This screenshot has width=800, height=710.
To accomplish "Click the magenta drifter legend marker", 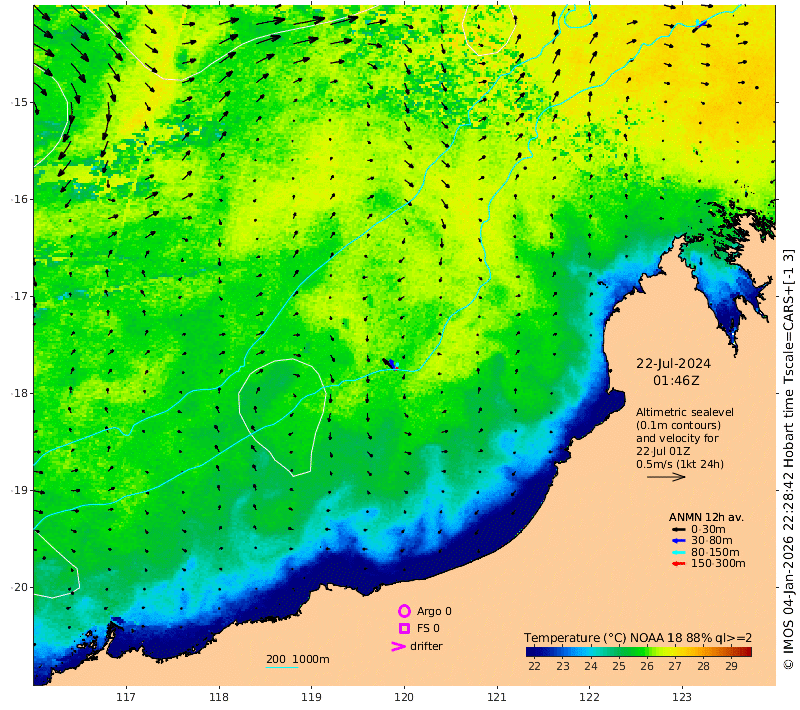I will pos(398,646).
